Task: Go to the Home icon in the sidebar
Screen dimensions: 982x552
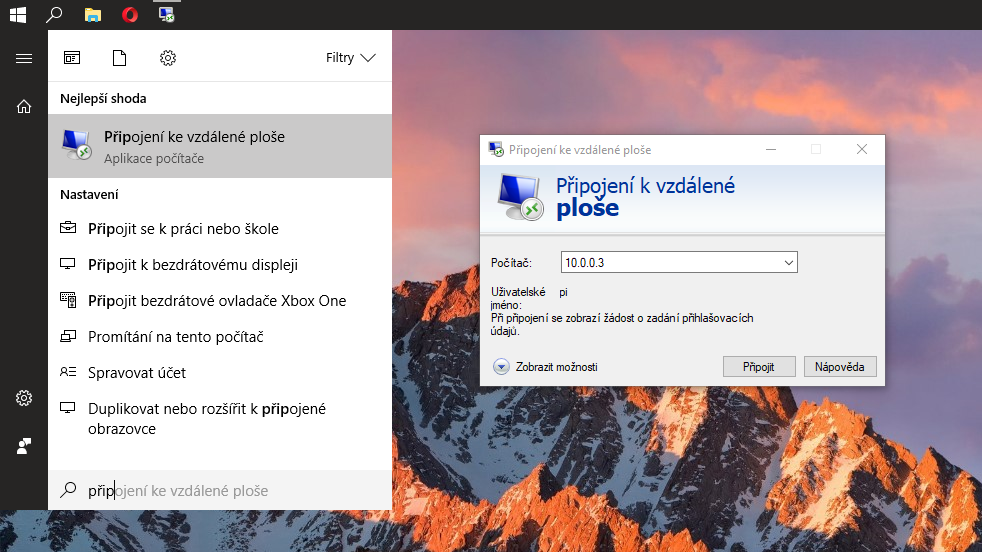Action: click(x=24, y=107)
